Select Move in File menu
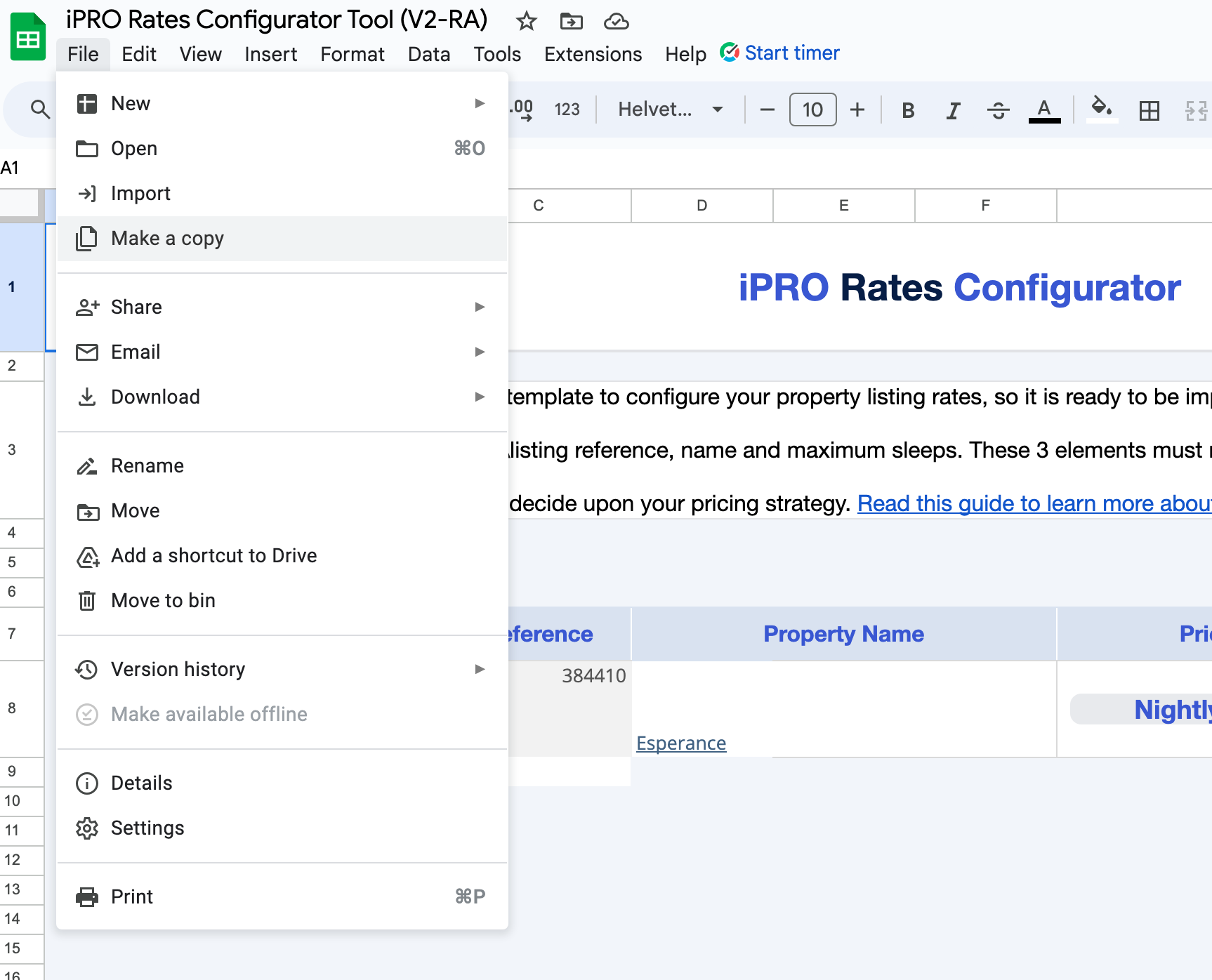Image resolution: width=1212 pixels, height=980 pixels. coord(282,511)
